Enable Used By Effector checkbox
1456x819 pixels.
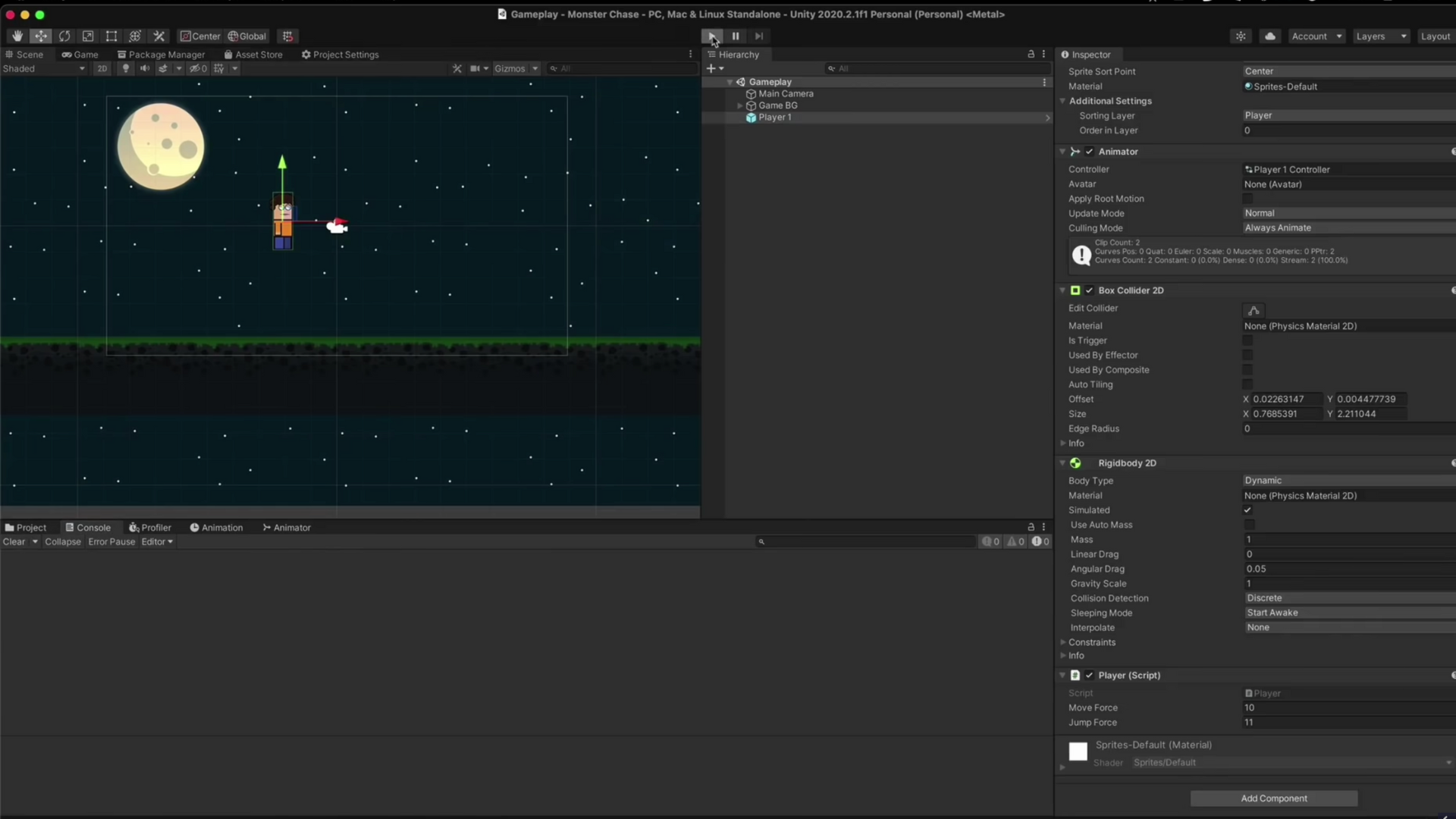point(1247,355)
